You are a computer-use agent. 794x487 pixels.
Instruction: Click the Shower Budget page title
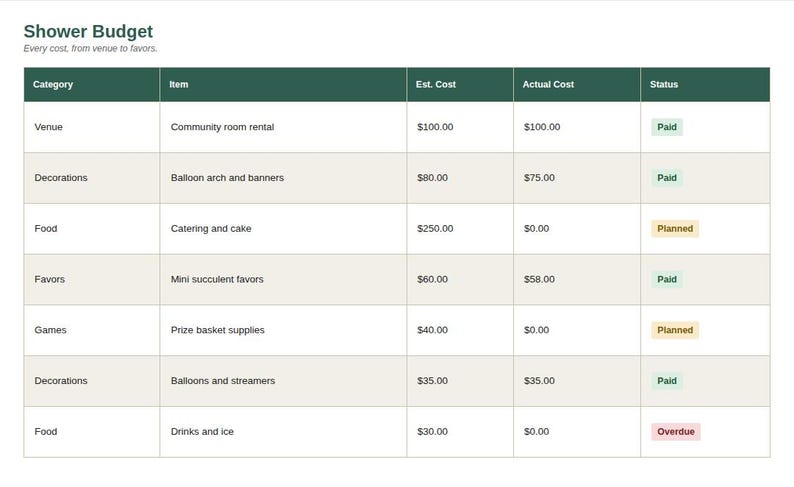coord(88,31)
